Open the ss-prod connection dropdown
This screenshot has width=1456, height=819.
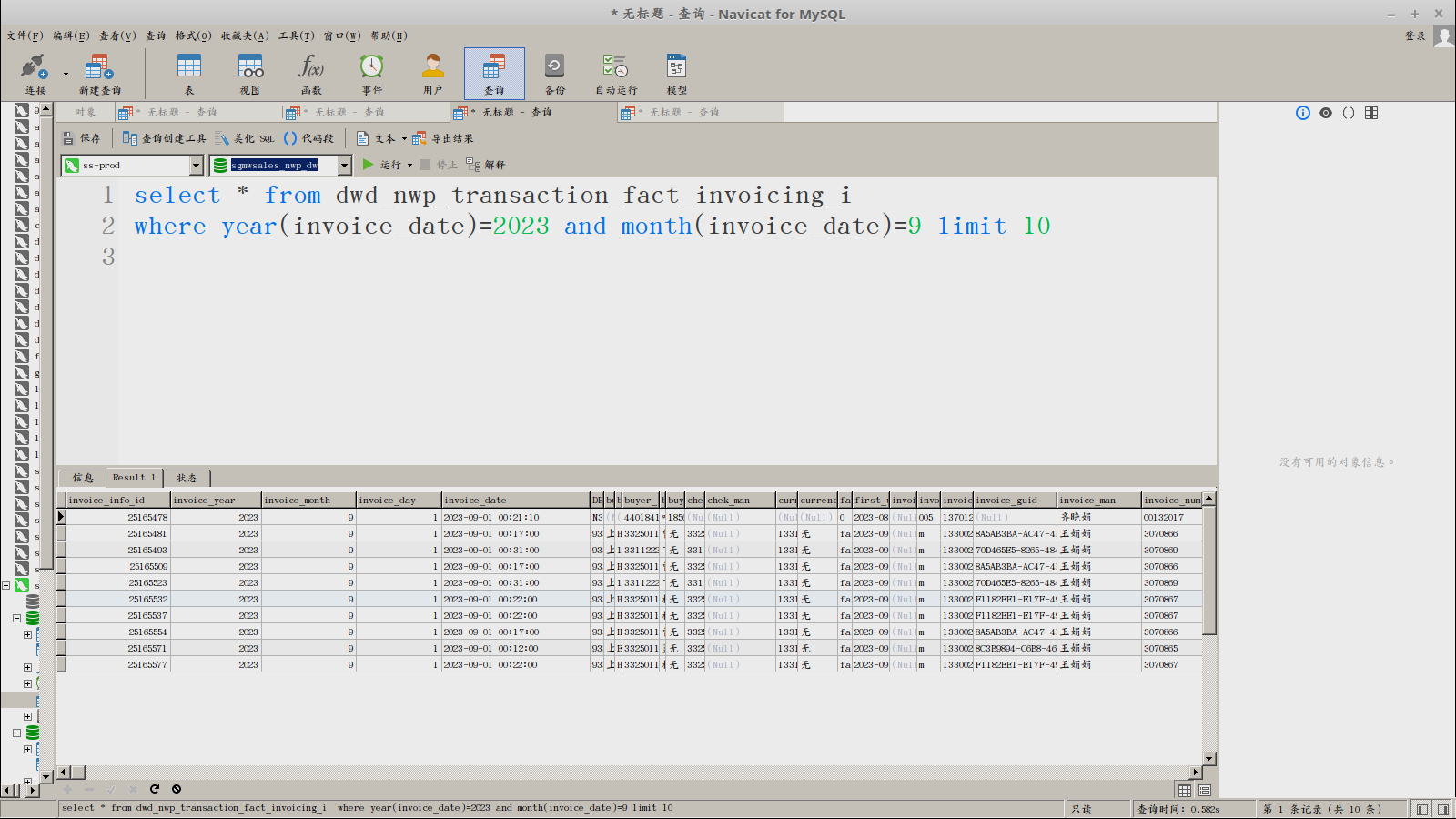coord(196,165)
